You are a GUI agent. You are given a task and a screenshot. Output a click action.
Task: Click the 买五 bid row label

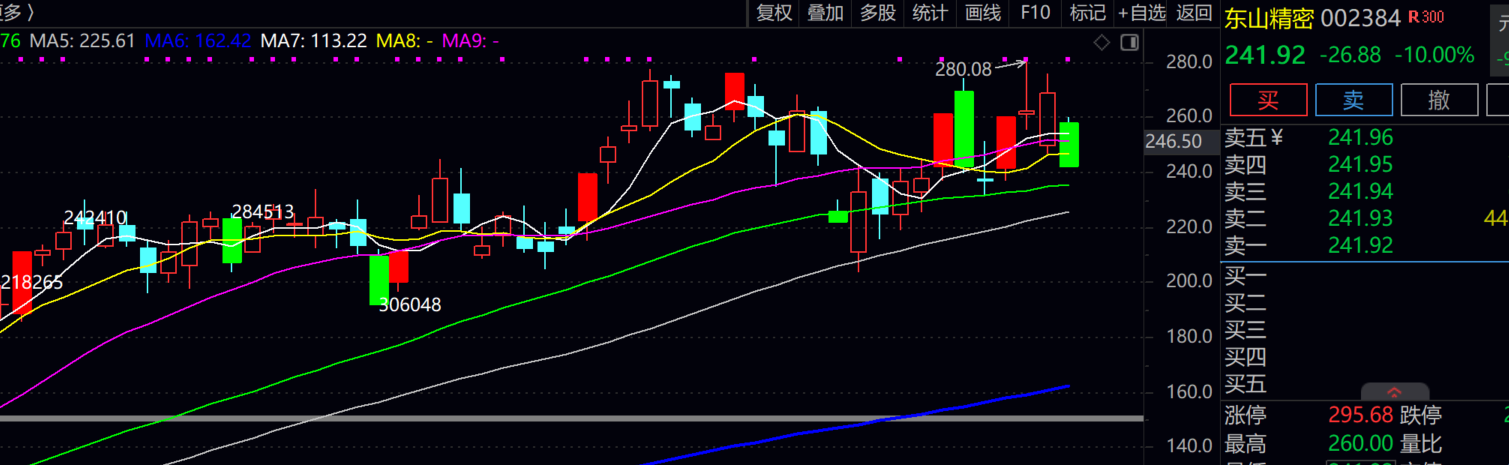[x=1247, y=384]
